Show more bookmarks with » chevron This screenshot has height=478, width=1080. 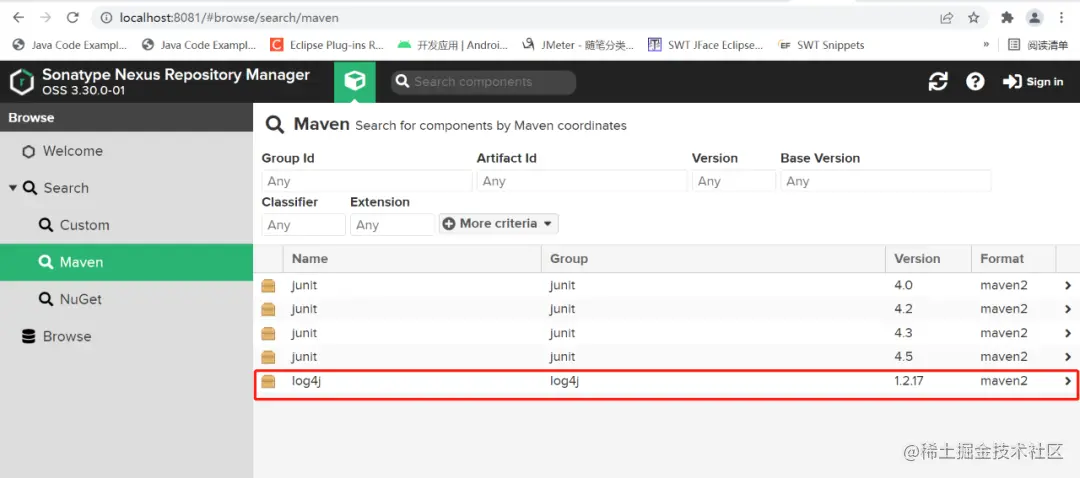point(986,45)
